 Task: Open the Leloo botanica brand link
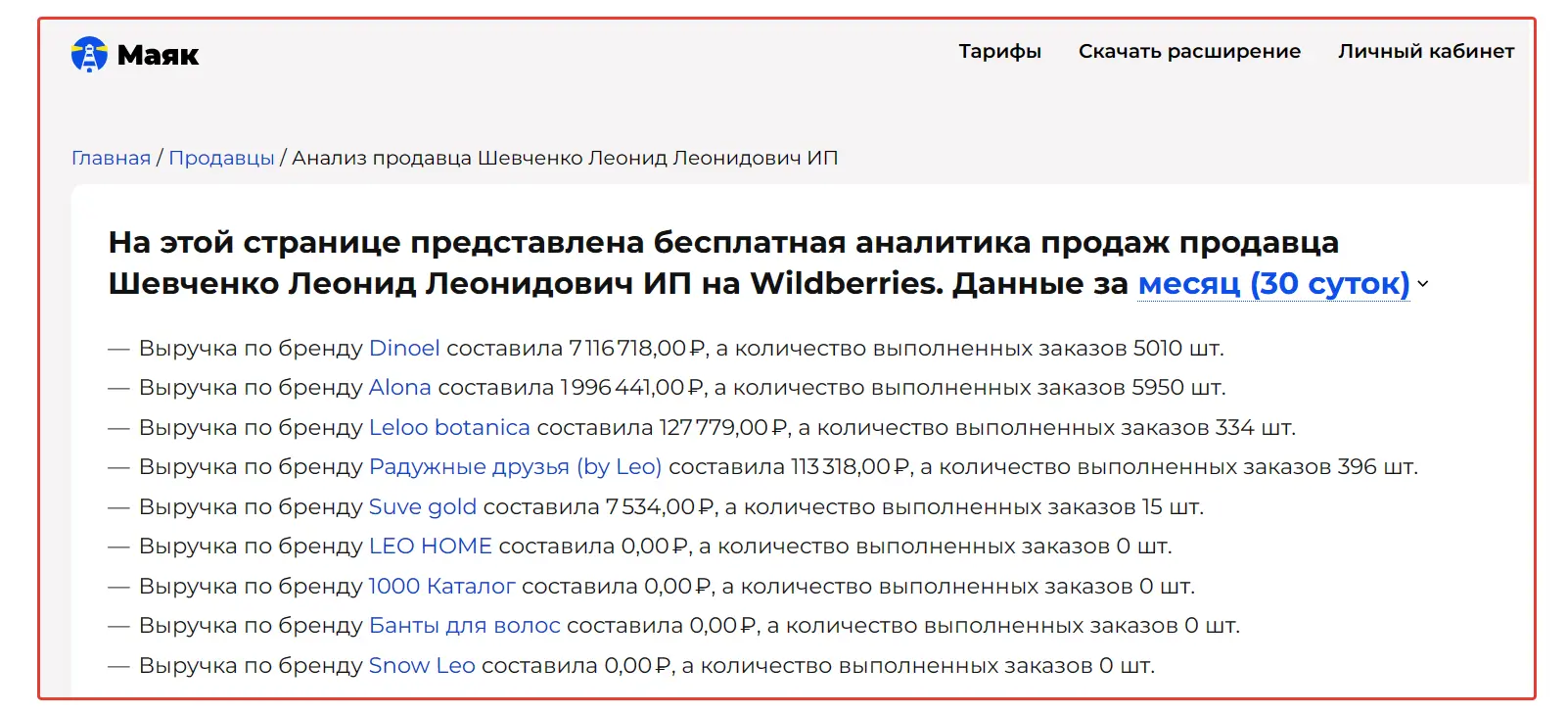[x=449, y=428]
